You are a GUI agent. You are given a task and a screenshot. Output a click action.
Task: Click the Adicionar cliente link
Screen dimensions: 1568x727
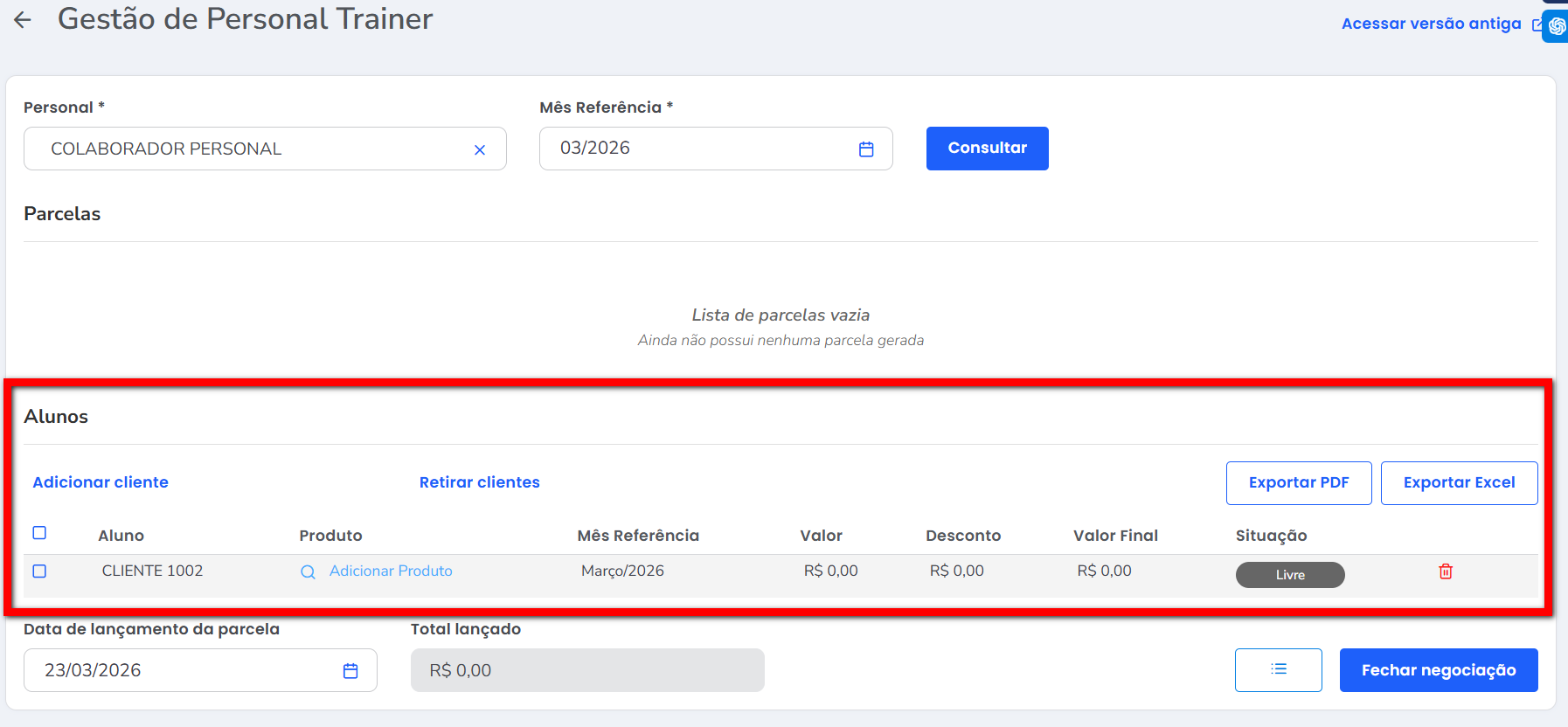[x=101, y=482]
